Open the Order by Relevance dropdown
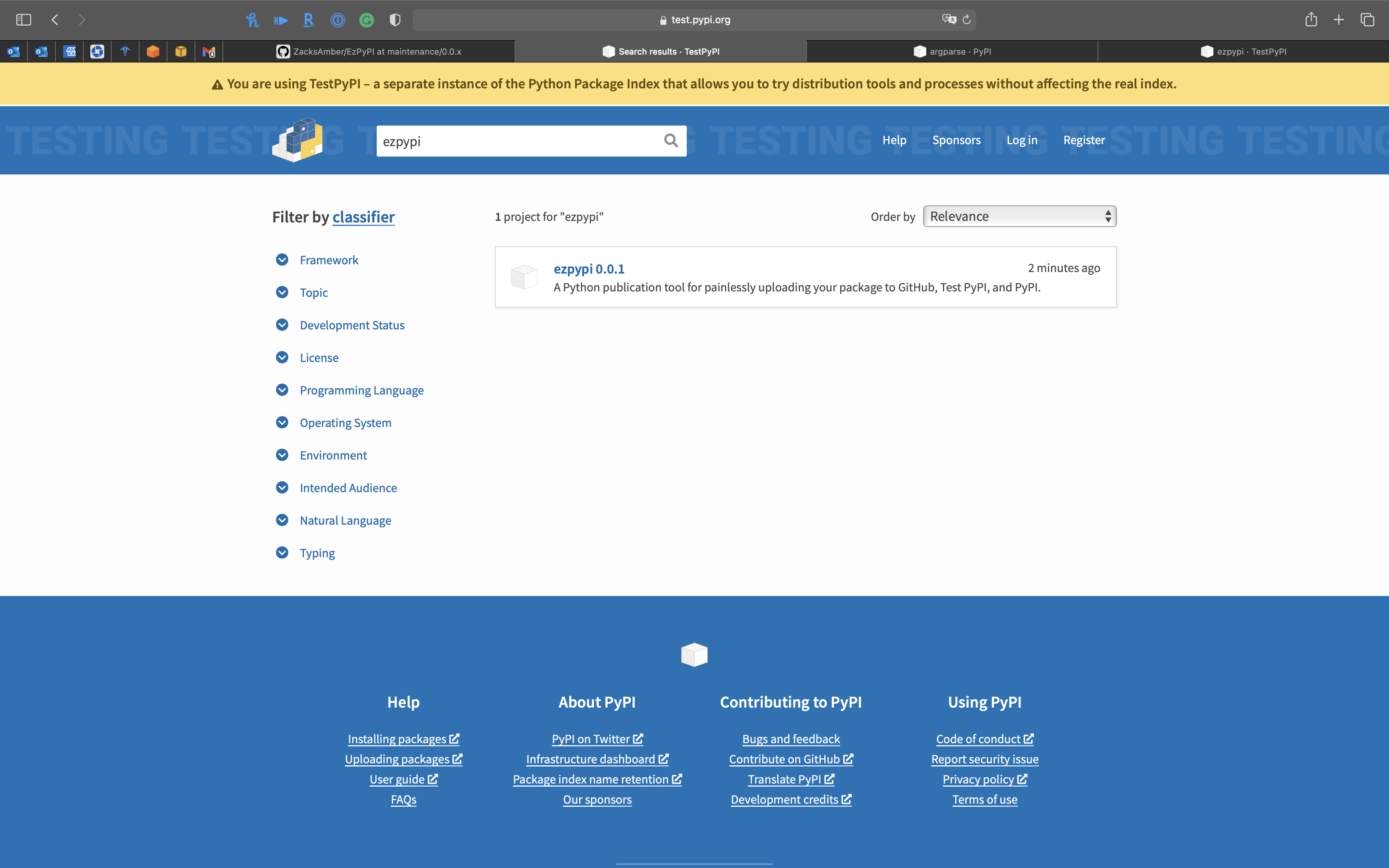Image resolution: width=1389 pixels, height=868 pixels. click(1019, 217)
